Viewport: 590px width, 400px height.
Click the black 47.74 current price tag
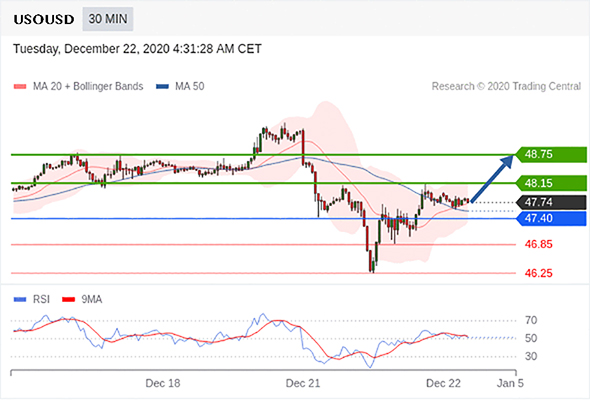(x=551, y=202)
